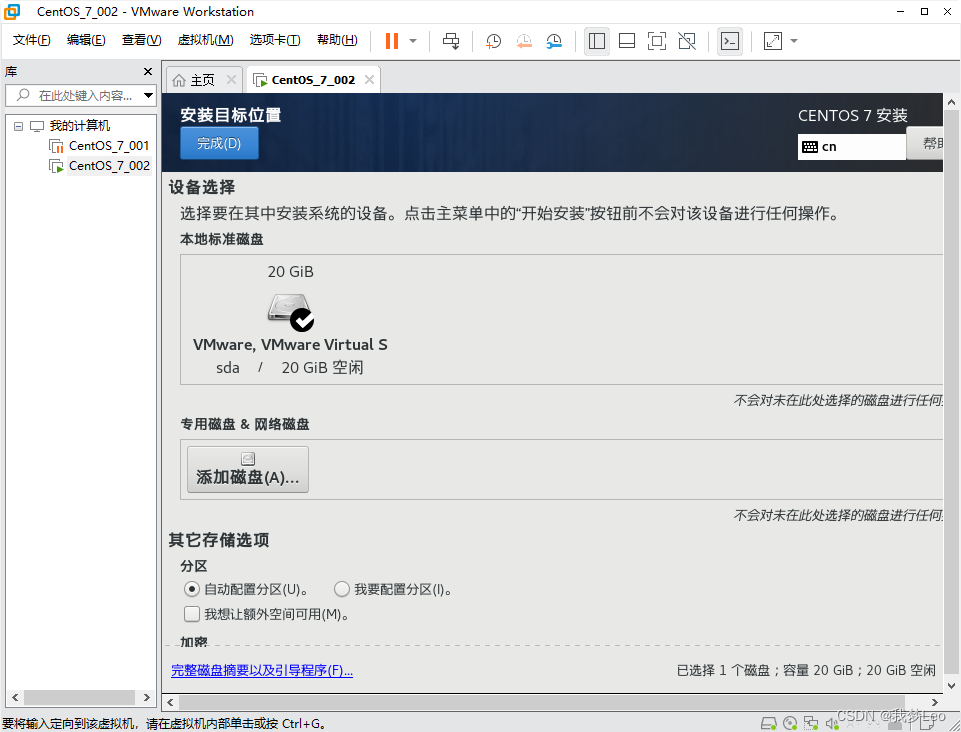The height and width of the screenshot is (732, 961).
Task: Click the network adapter status bar icon
Action: pos(811,724)
